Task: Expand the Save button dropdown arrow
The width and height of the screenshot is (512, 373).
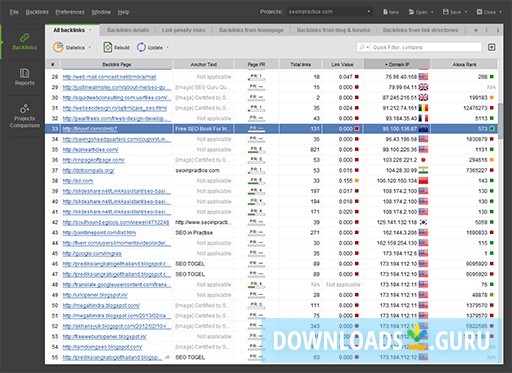Action: coord(466,12)
